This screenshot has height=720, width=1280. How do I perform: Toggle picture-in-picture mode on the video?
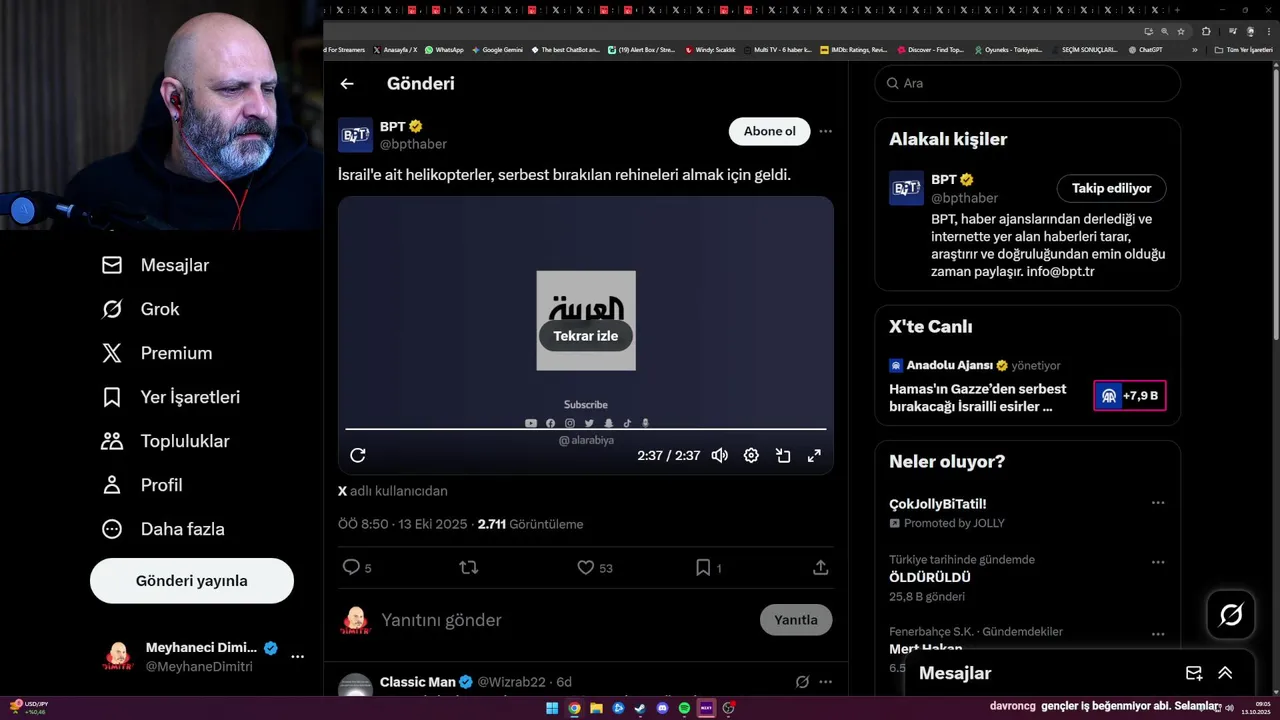click(783, 456)
